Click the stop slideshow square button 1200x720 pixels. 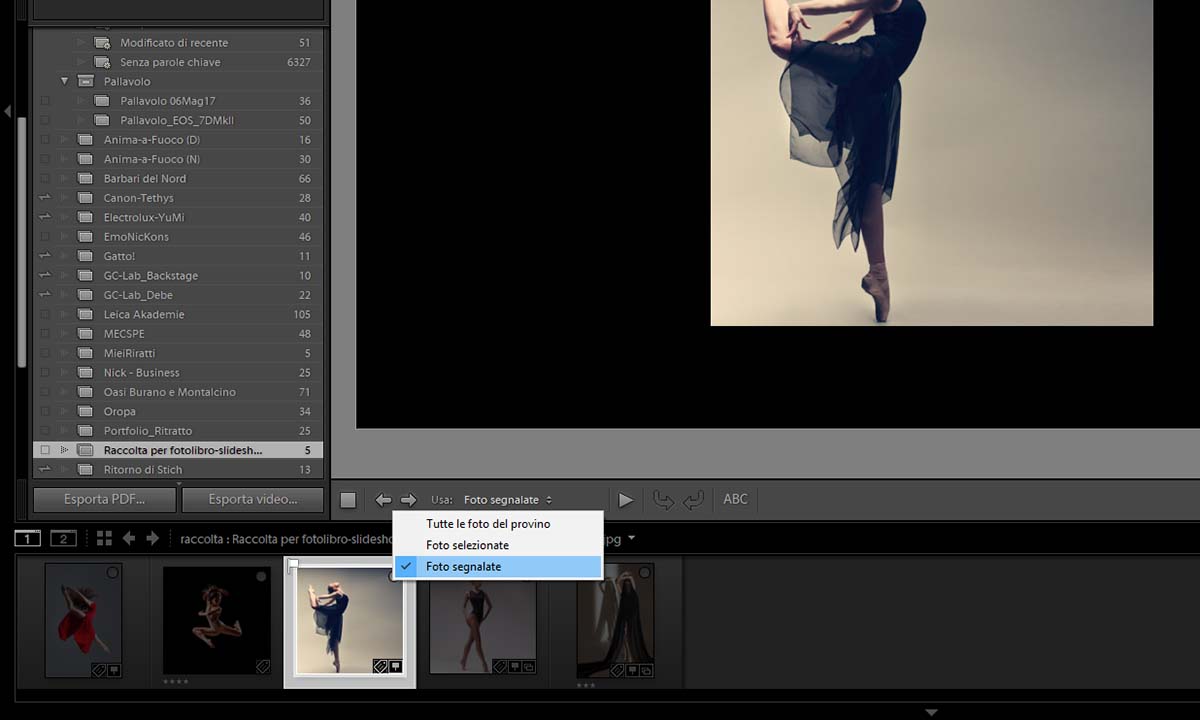[x=347, y=500]
